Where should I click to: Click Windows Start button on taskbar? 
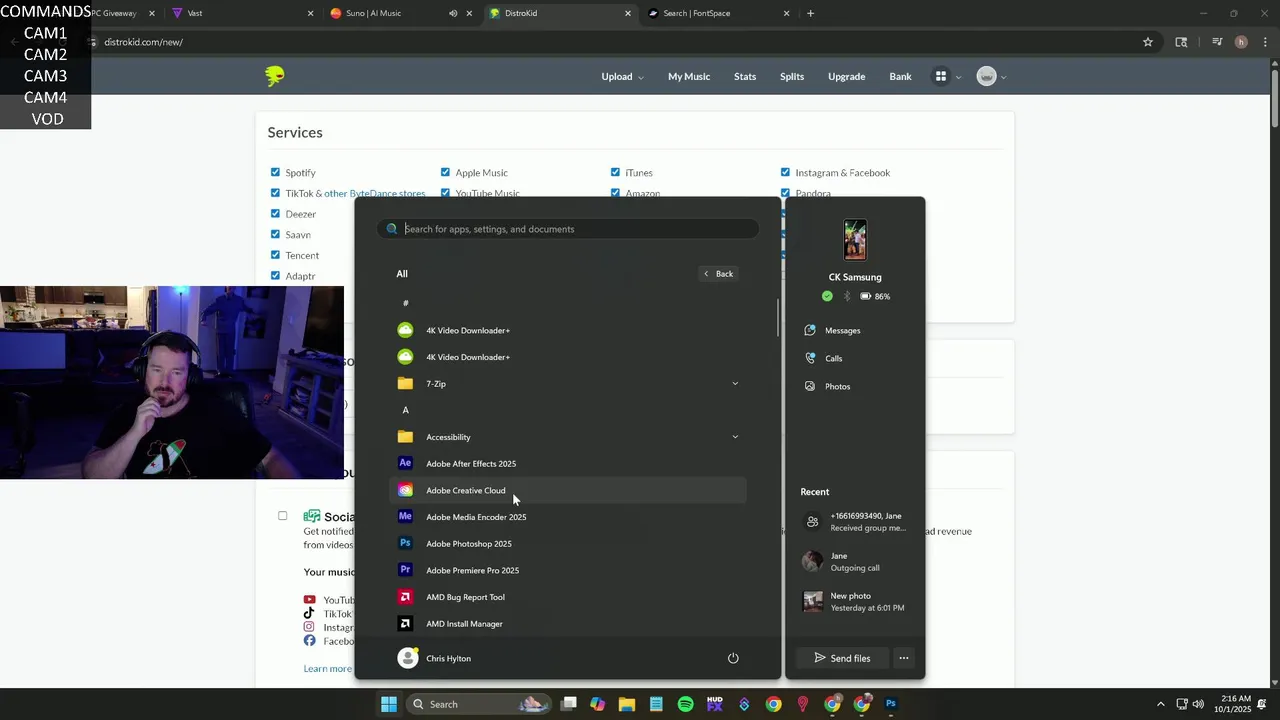[389, 704]
